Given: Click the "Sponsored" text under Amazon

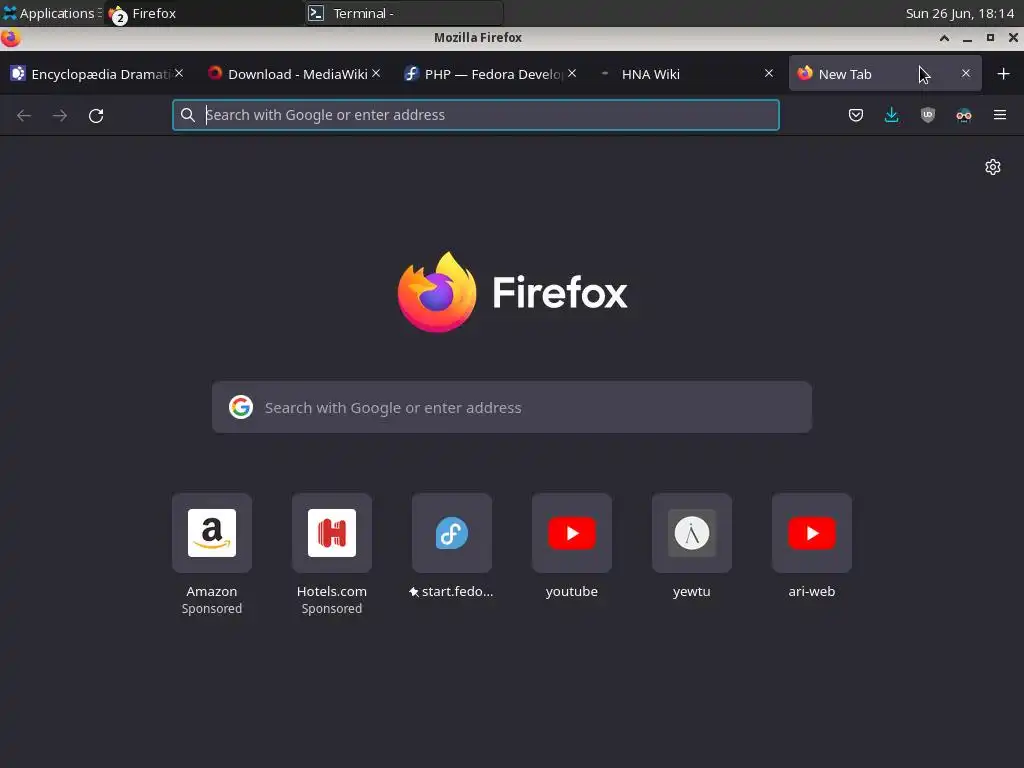Looking at the screenshot, I should [212, 609].
